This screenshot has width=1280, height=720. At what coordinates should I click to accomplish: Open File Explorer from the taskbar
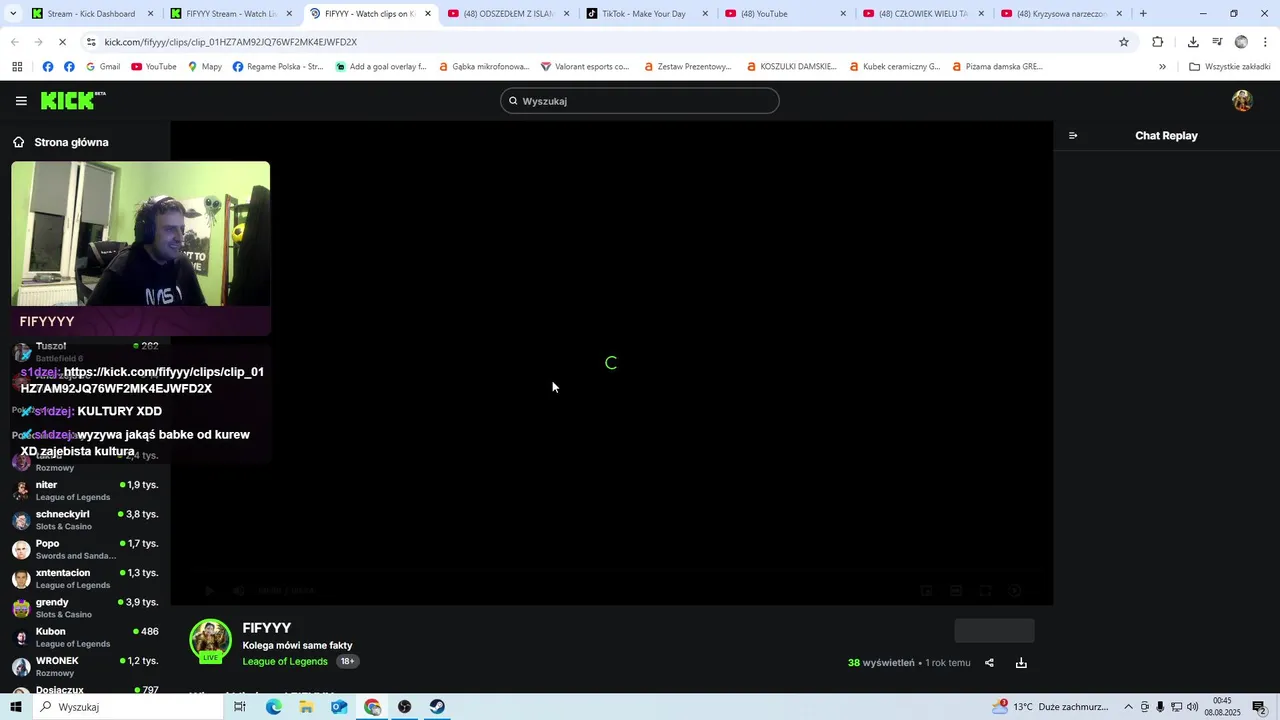306,707
